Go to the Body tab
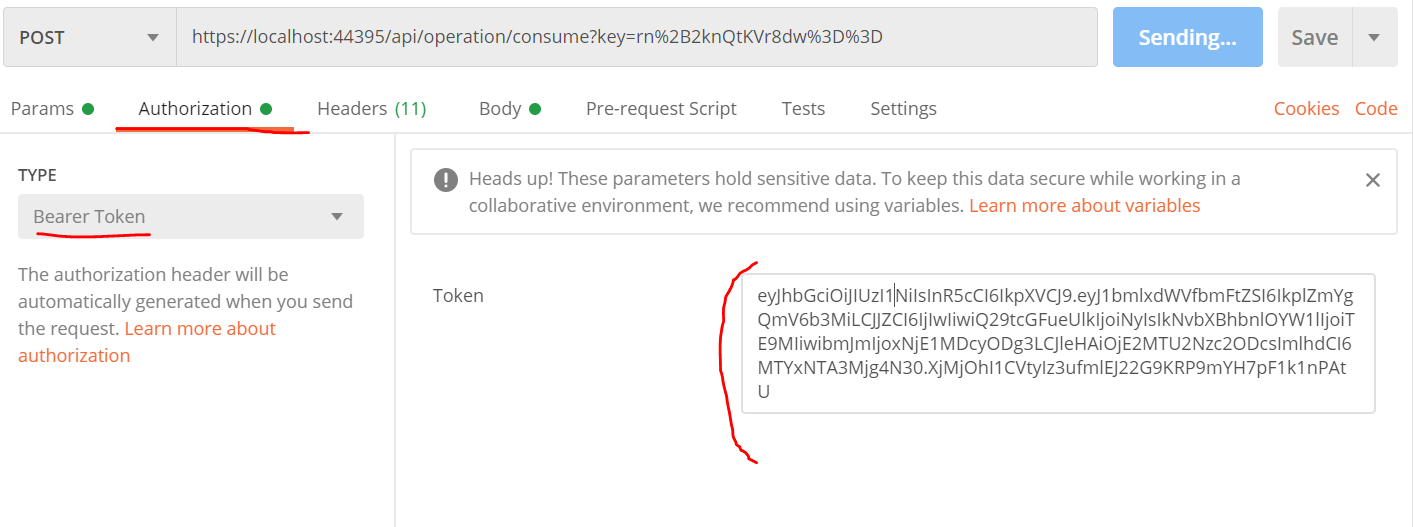This screenshot has width=1413, height=527. coord(510,109)
